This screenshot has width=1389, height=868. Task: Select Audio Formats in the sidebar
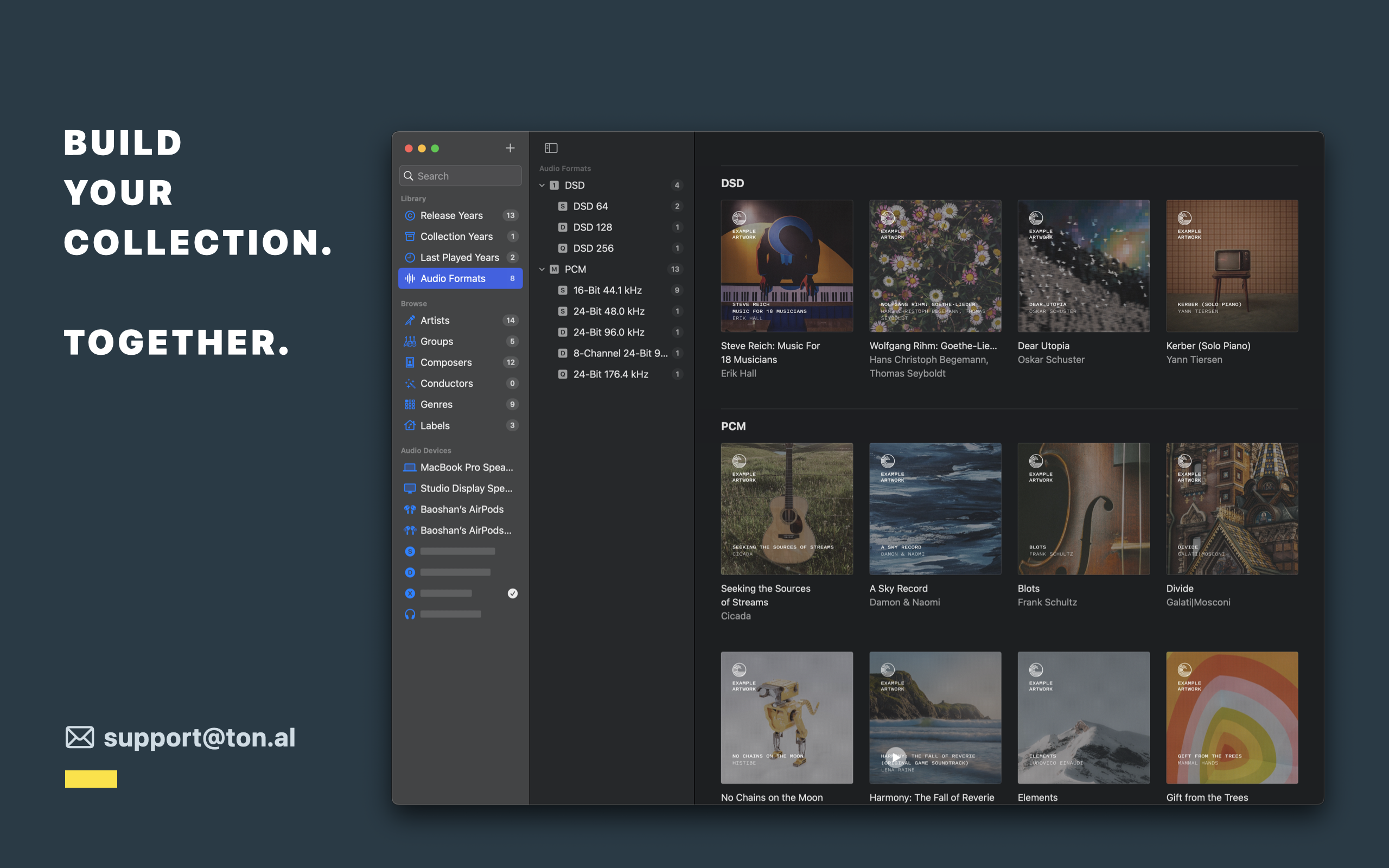pyautogui.click(x=460, y=278)
